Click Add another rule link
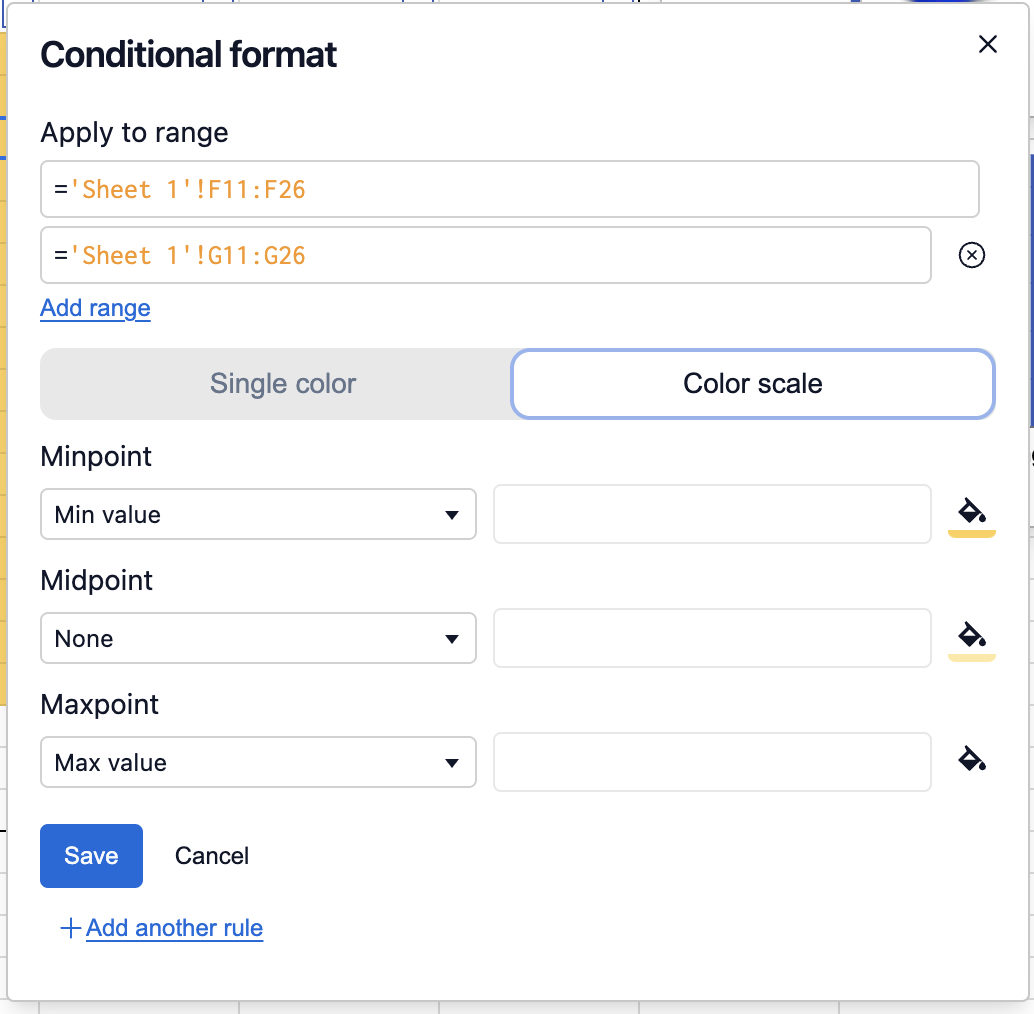 tap(174, 928)
